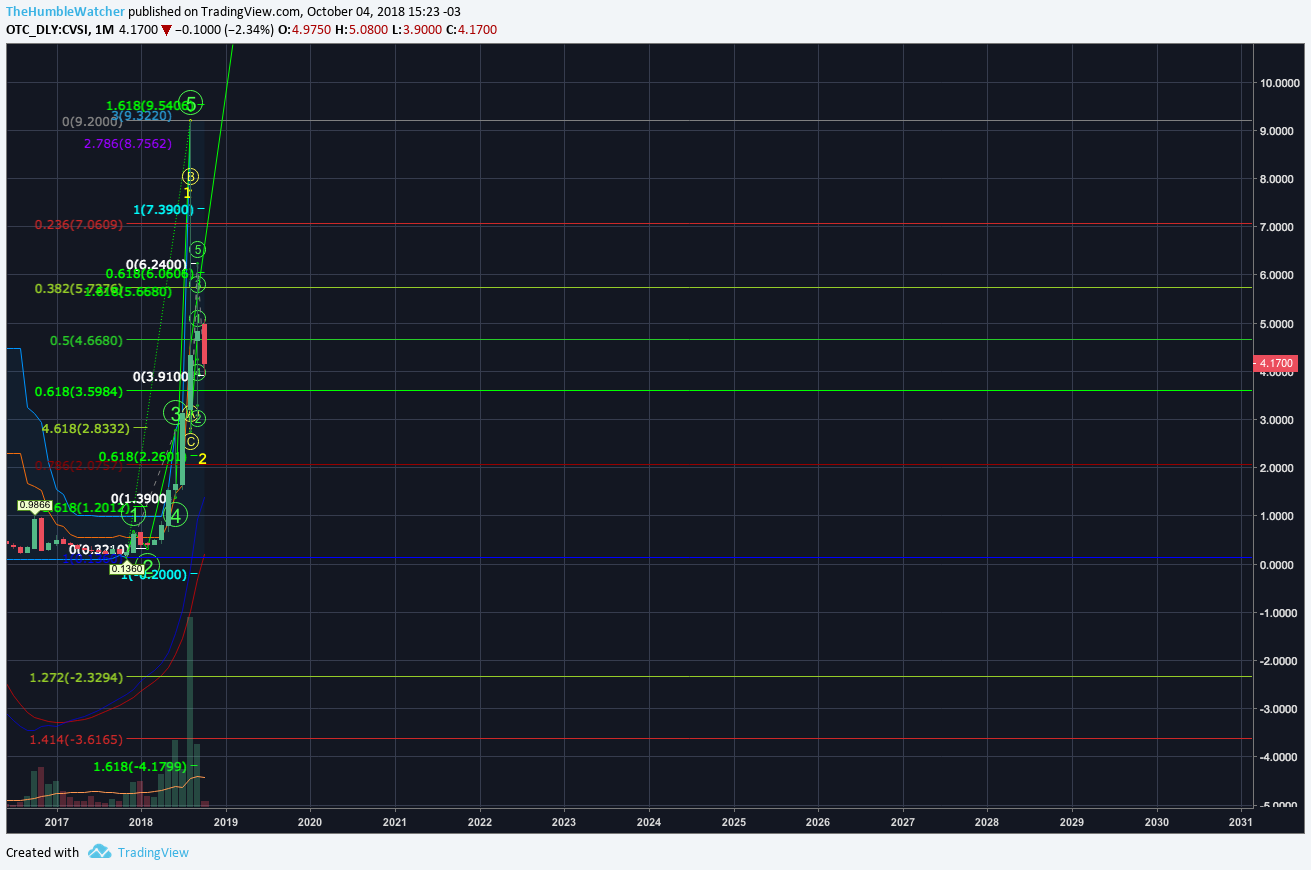
Task: Click the 1.618(-4.1799) extension label
Action: click(x=140, y=767)
